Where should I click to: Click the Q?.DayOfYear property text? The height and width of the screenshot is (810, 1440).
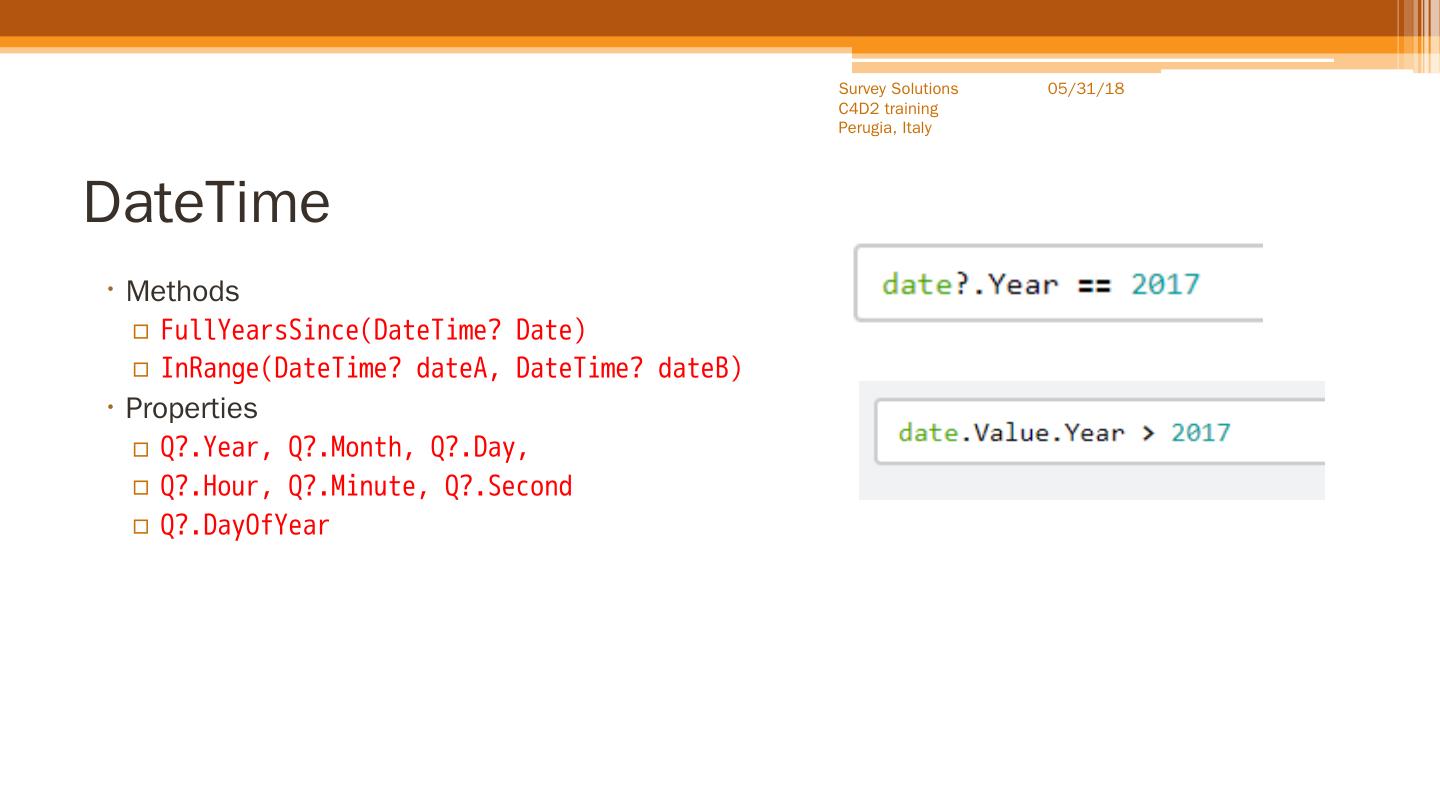click(x=245, y=525)
